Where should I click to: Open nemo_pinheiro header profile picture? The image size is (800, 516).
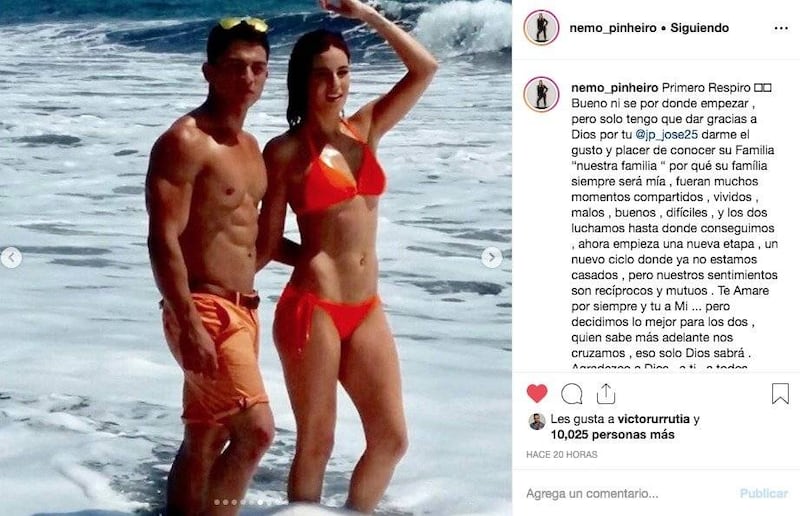tap(541, 28)
